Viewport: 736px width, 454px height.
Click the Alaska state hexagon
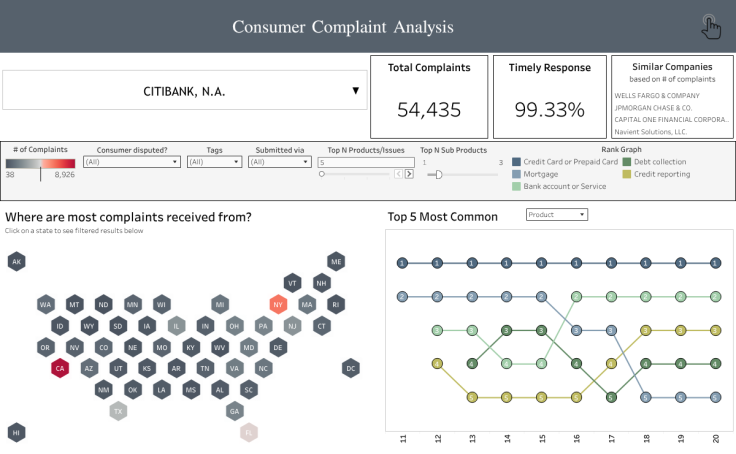coord(16,262)
